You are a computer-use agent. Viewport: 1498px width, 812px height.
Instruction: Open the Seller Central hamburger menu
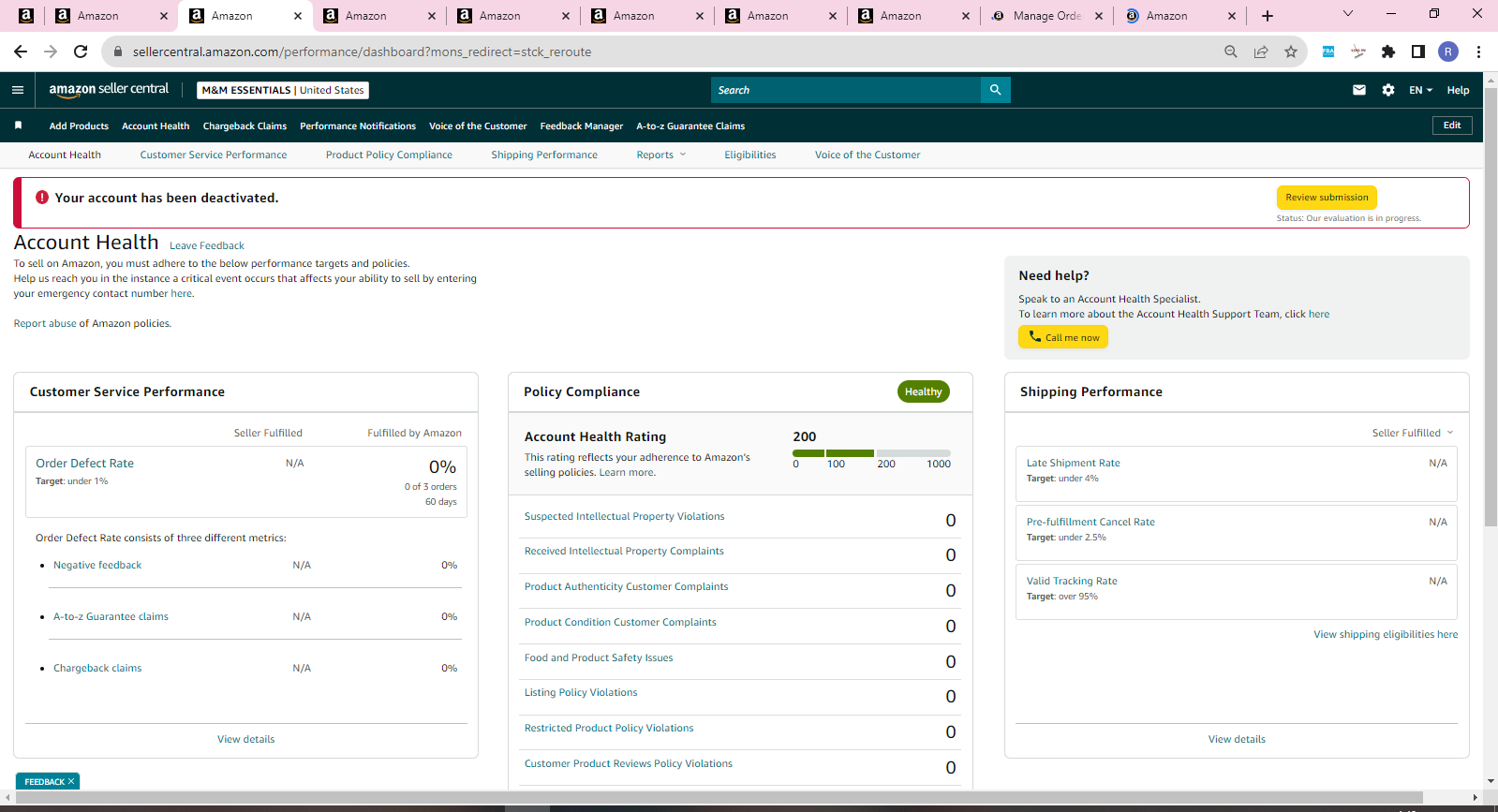(17, 90)
